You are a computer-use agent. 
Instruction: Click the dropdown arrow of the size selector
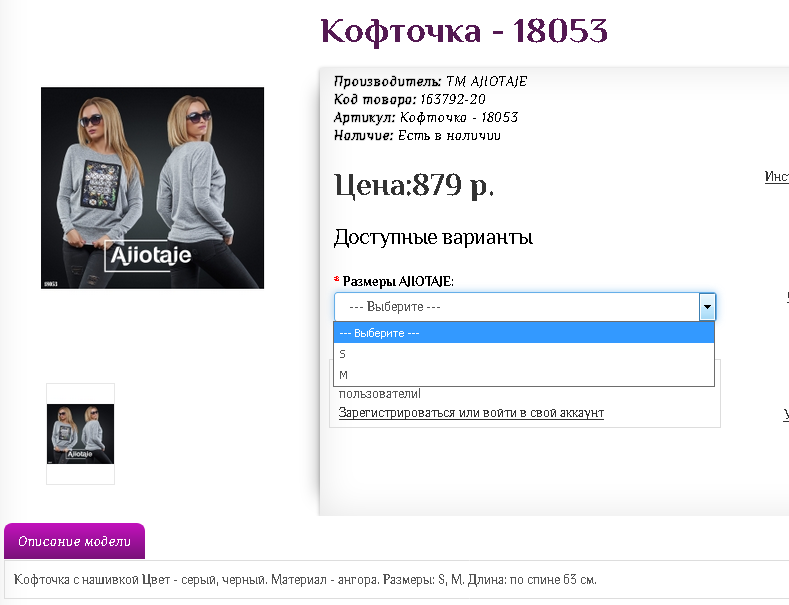point(707,307)
